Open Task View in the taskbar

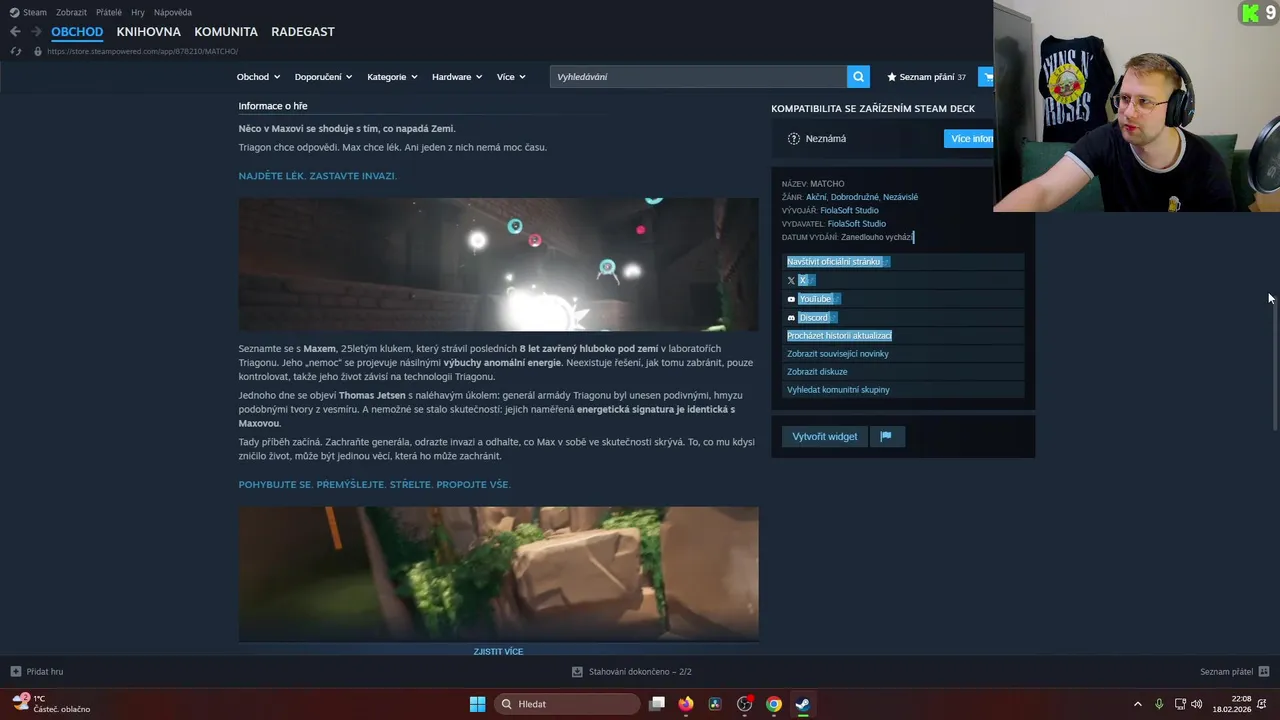tap(657, 704)
